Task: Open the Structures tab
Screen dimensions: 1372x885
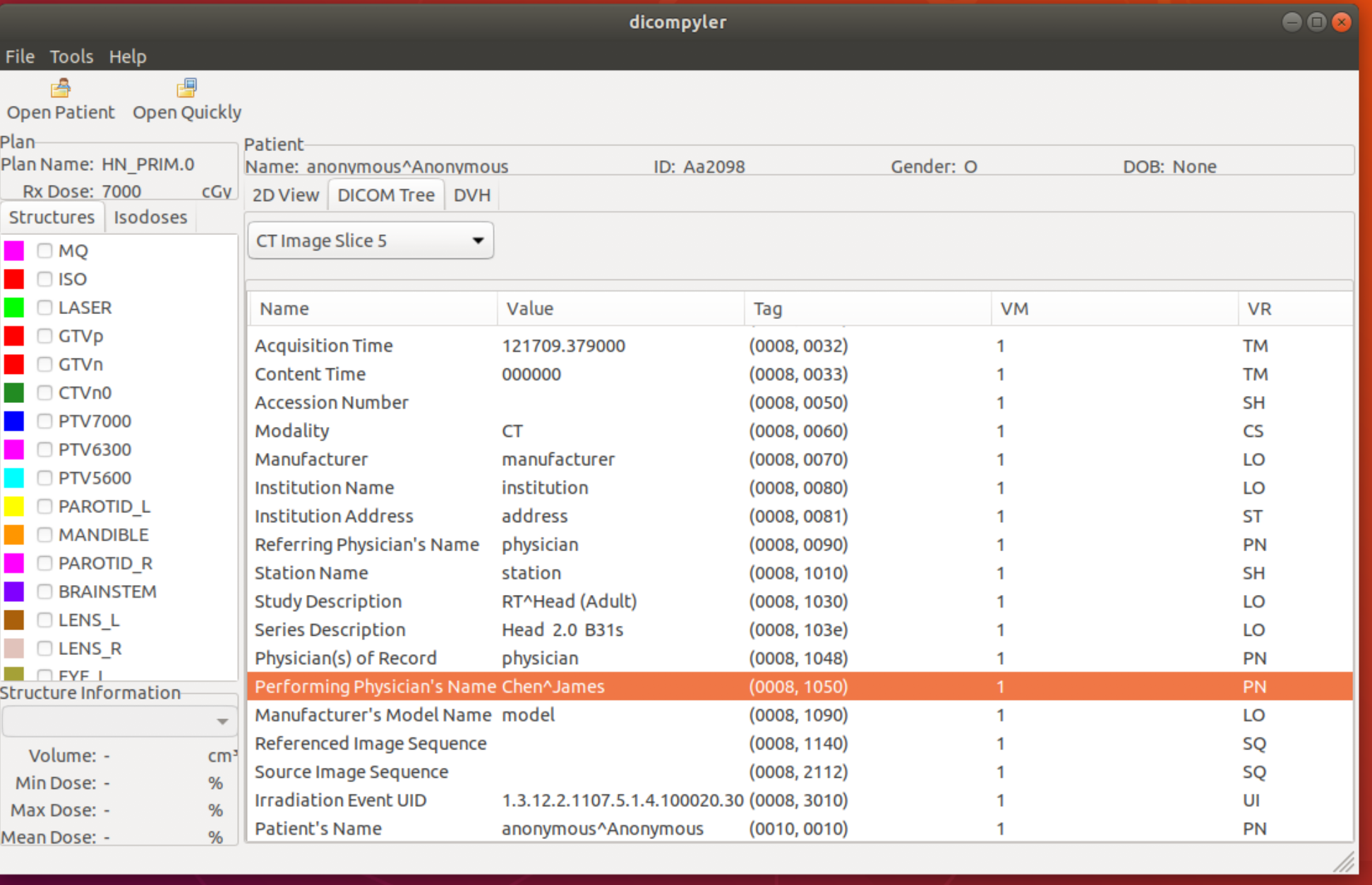Action: (x=52, y=217)
